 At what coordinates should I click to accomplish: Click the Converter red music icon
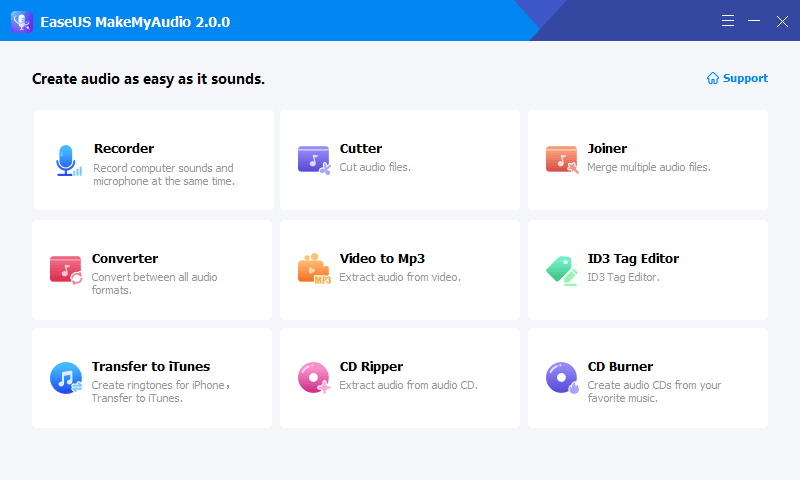coord(66,269)
